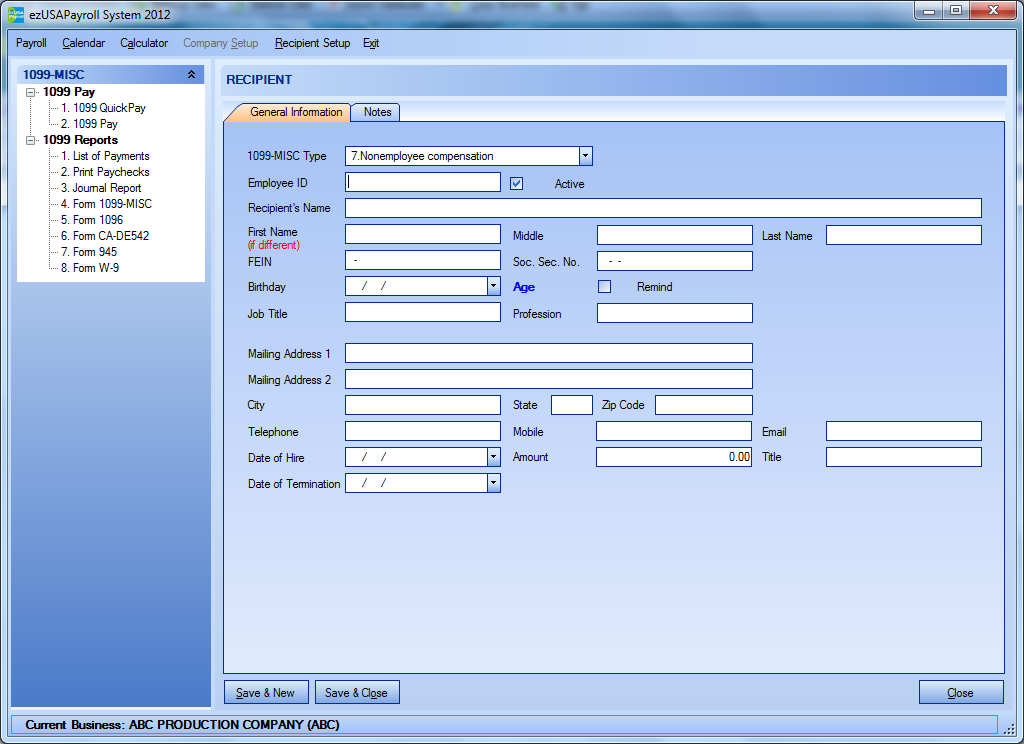The width and height of the screenshot is (1024, 744).
Task: Uncheck the Active checkbox
Action: (517, 183)
